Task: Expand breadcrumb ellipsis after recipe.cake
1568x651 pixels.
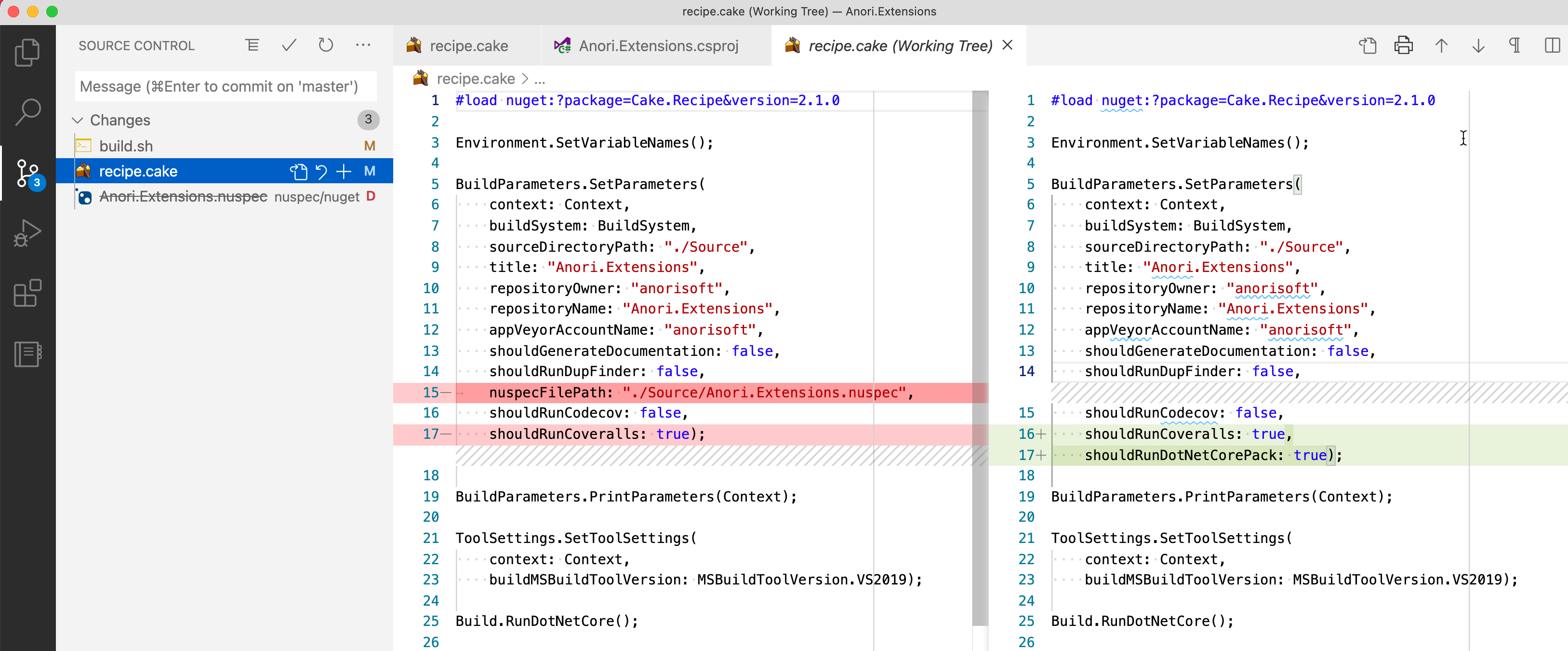Action: coord(539,79)
